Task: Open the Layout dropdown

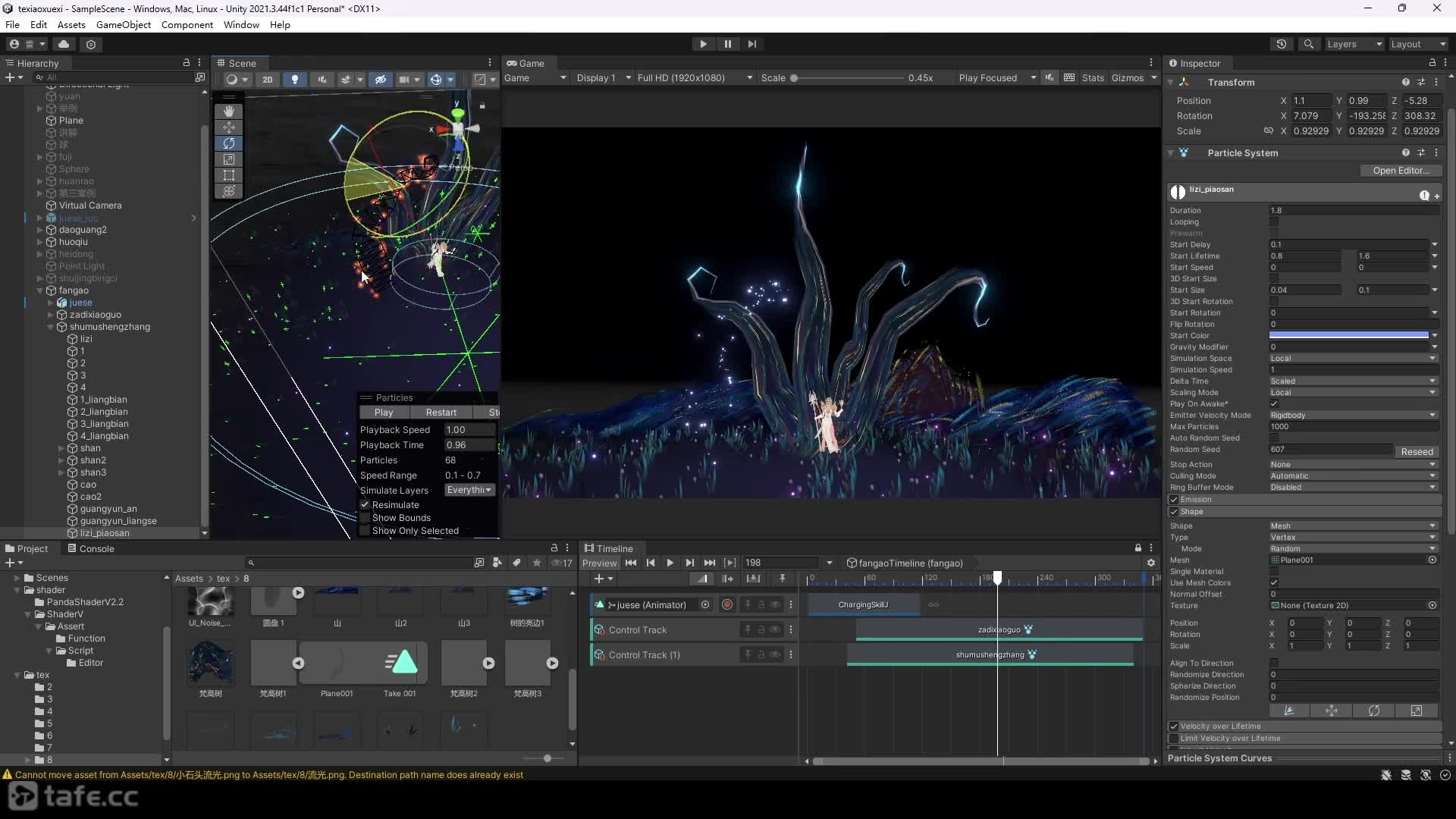Action: 1418,44
